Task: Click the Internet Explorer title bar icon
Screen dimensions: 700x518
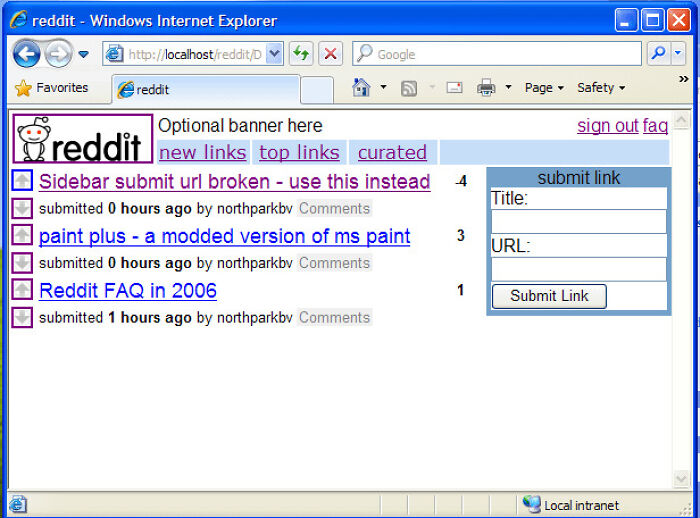Action: [x=18, y=20]
